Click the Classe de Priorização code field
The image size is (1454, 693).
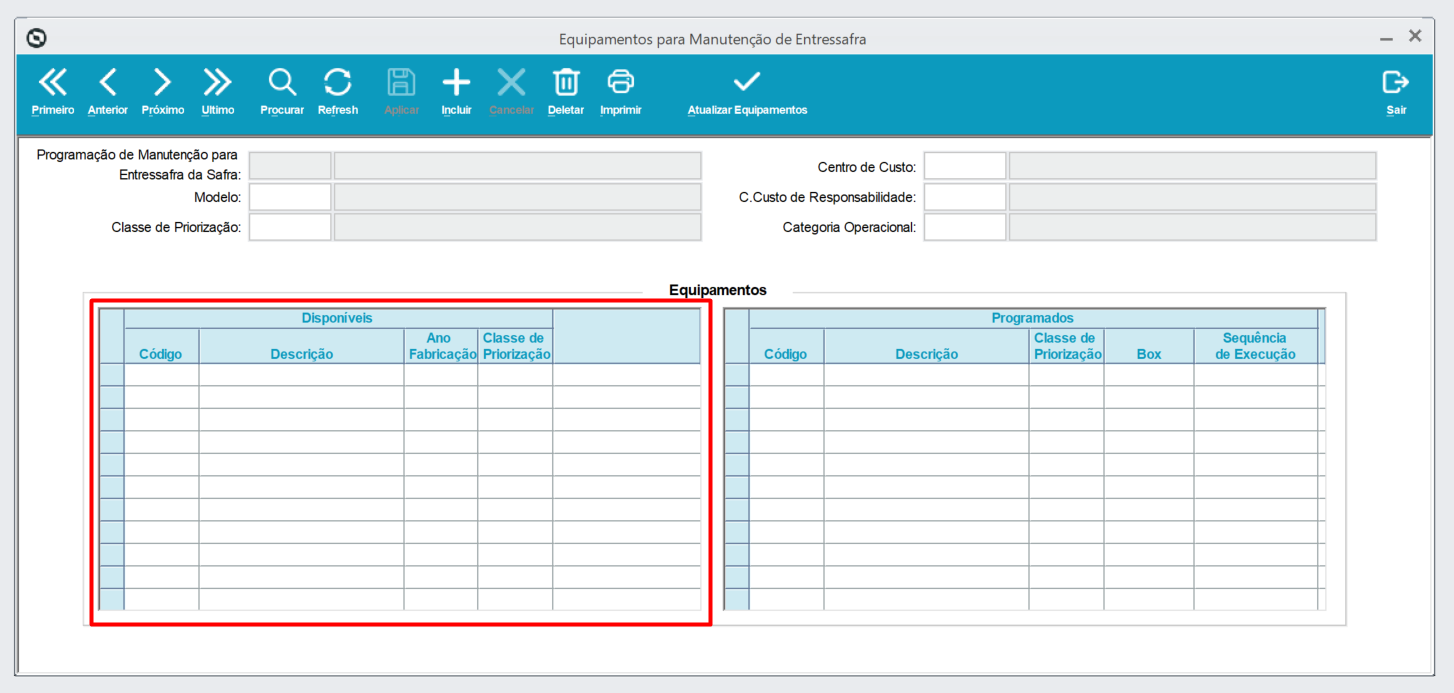[290, 227]
